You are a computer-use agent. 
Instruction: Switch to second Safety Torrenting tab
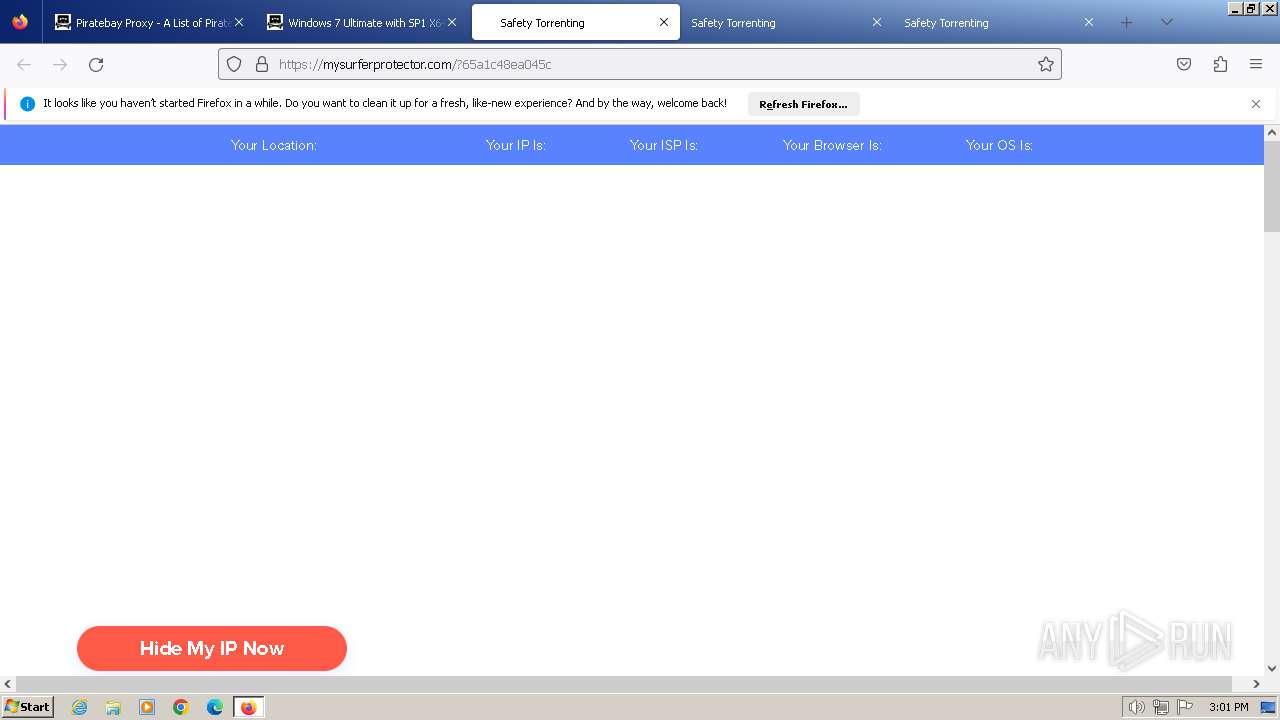pos(787,22)
